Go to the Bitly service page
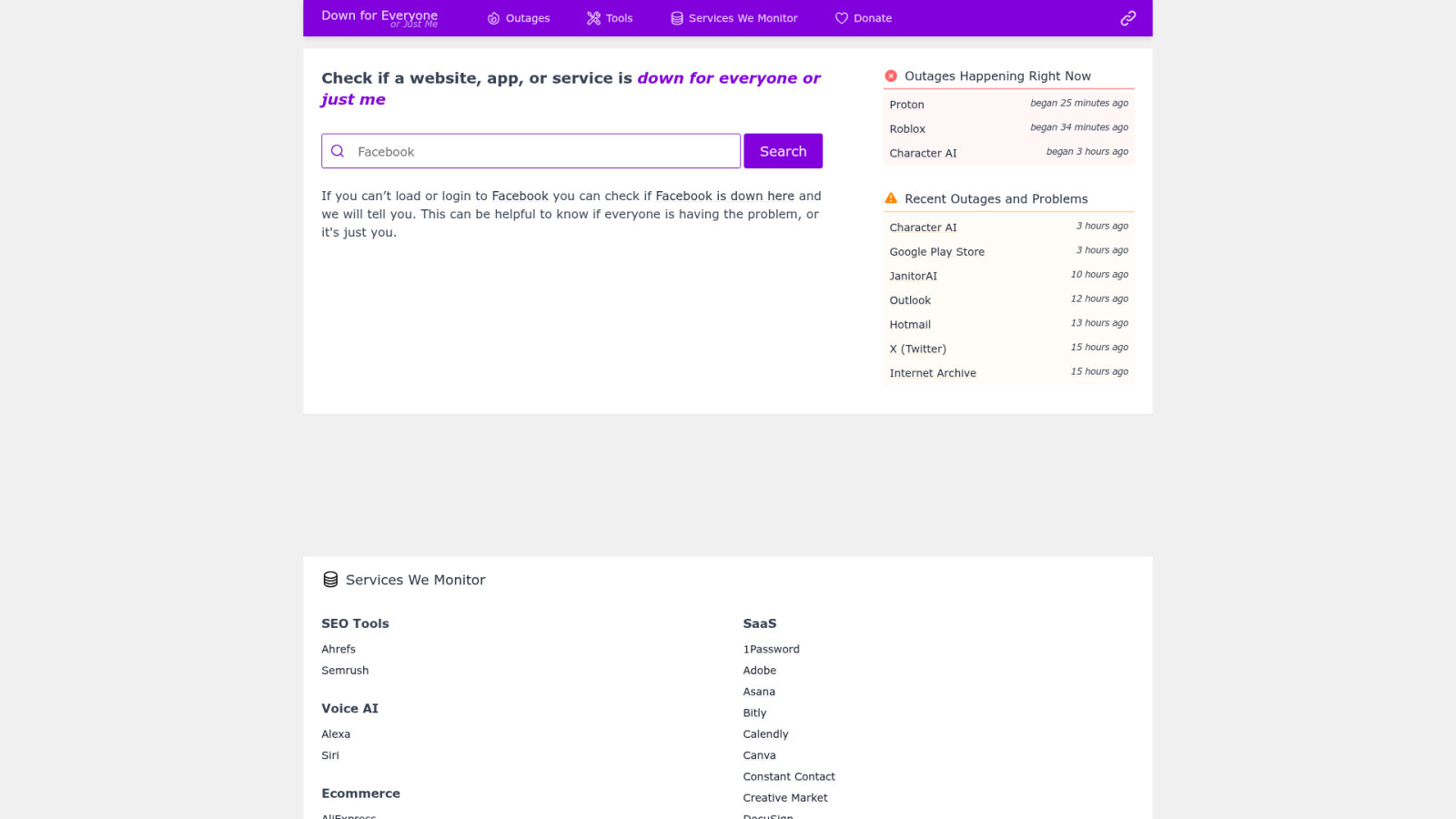This screenshot has width=1456, height=819. [754, 713]
